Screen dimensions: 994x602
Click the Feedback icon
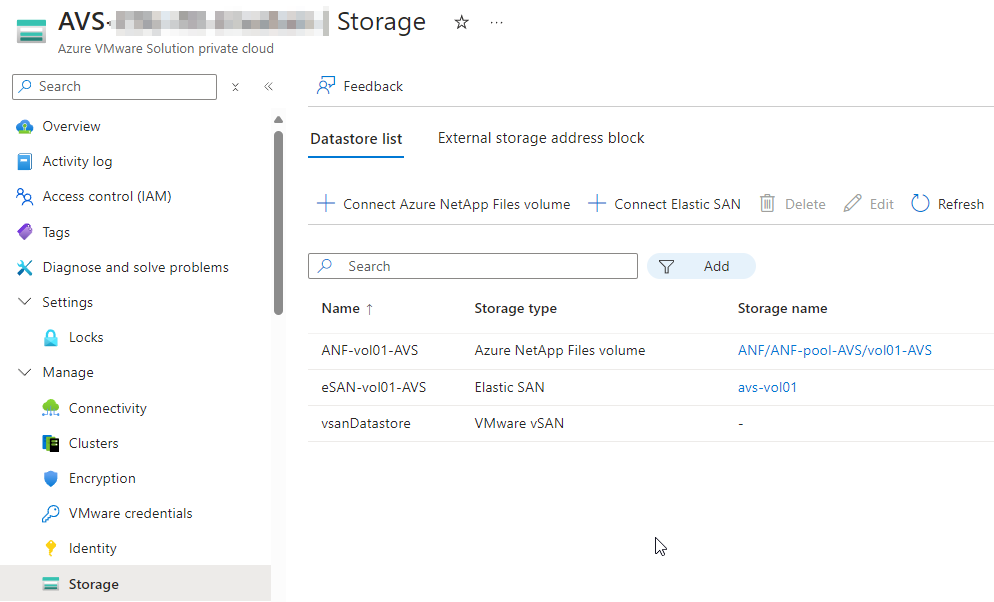pyautogui.click(x=325, y=86)
